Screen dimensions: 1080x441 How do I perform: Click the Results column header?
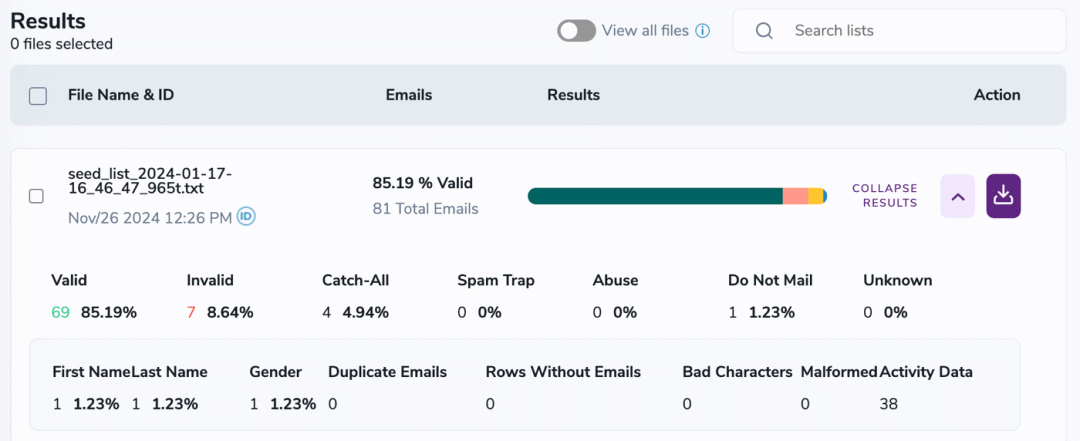pyautogui.click(x=574, y=95)
